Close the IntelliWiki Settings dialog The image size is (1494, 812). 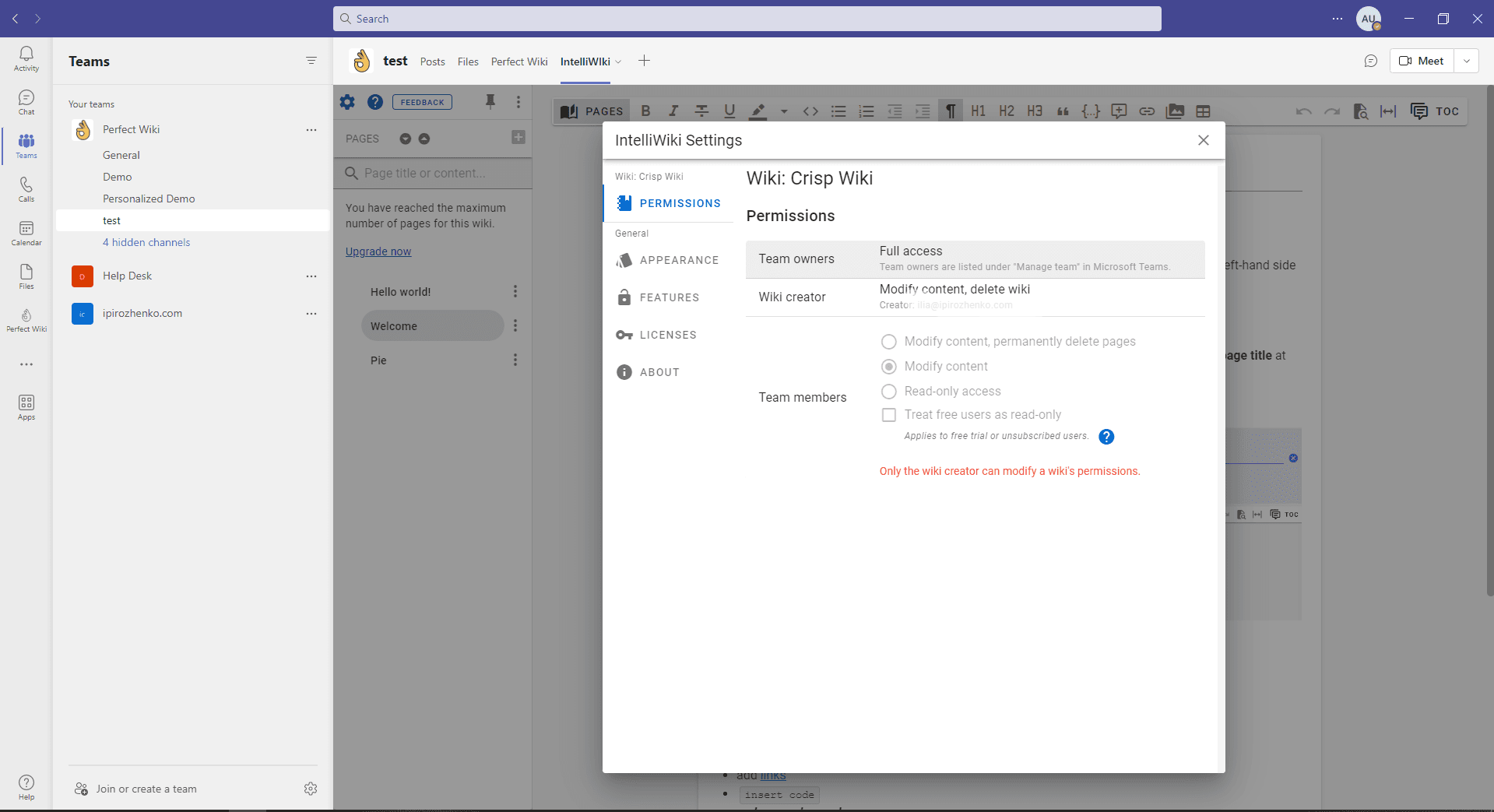(x=1204, y=140)
